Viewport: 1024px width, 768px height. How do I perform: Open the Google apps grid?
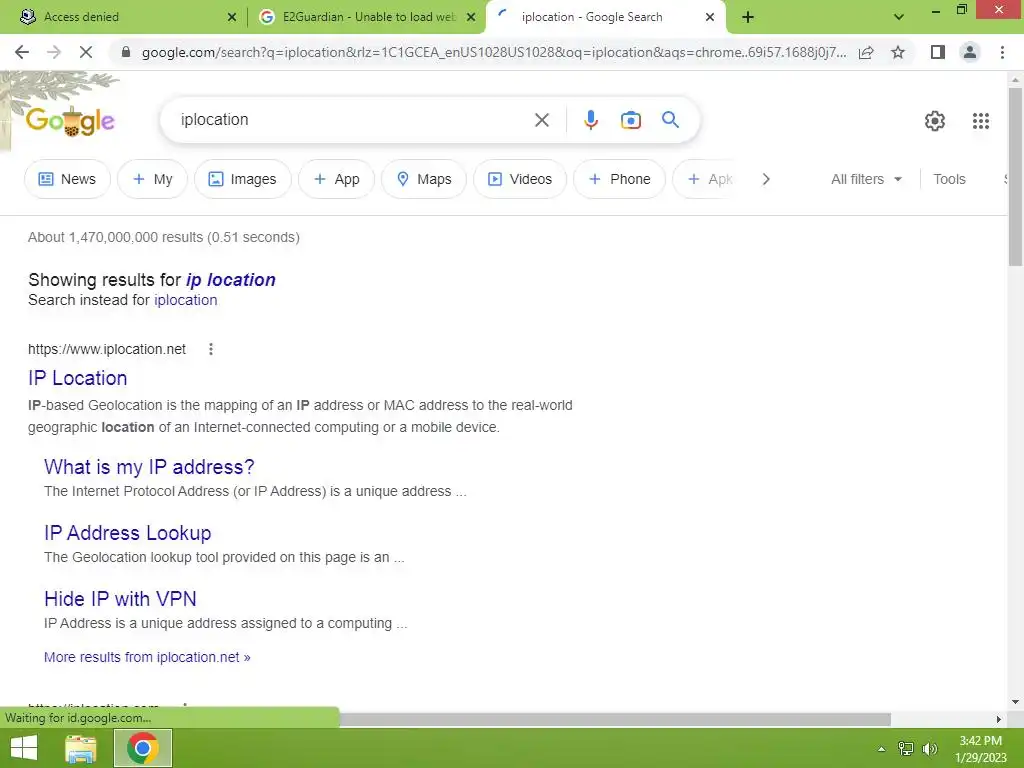tap(980, 121)
